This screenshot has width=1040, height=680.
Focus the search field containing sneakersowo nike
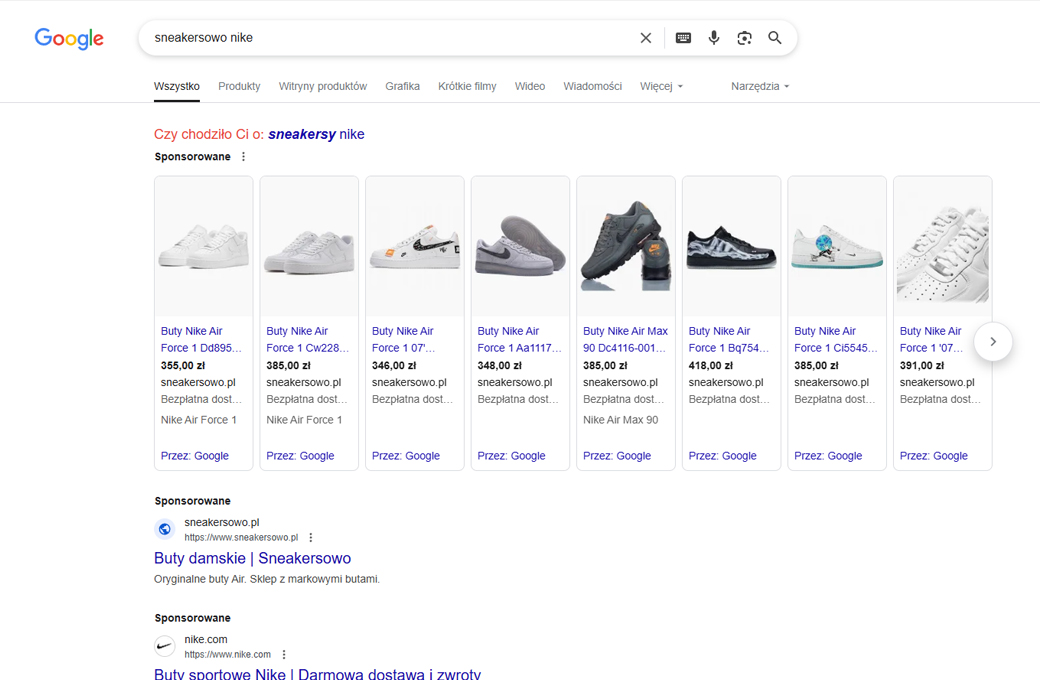point(391,38)
